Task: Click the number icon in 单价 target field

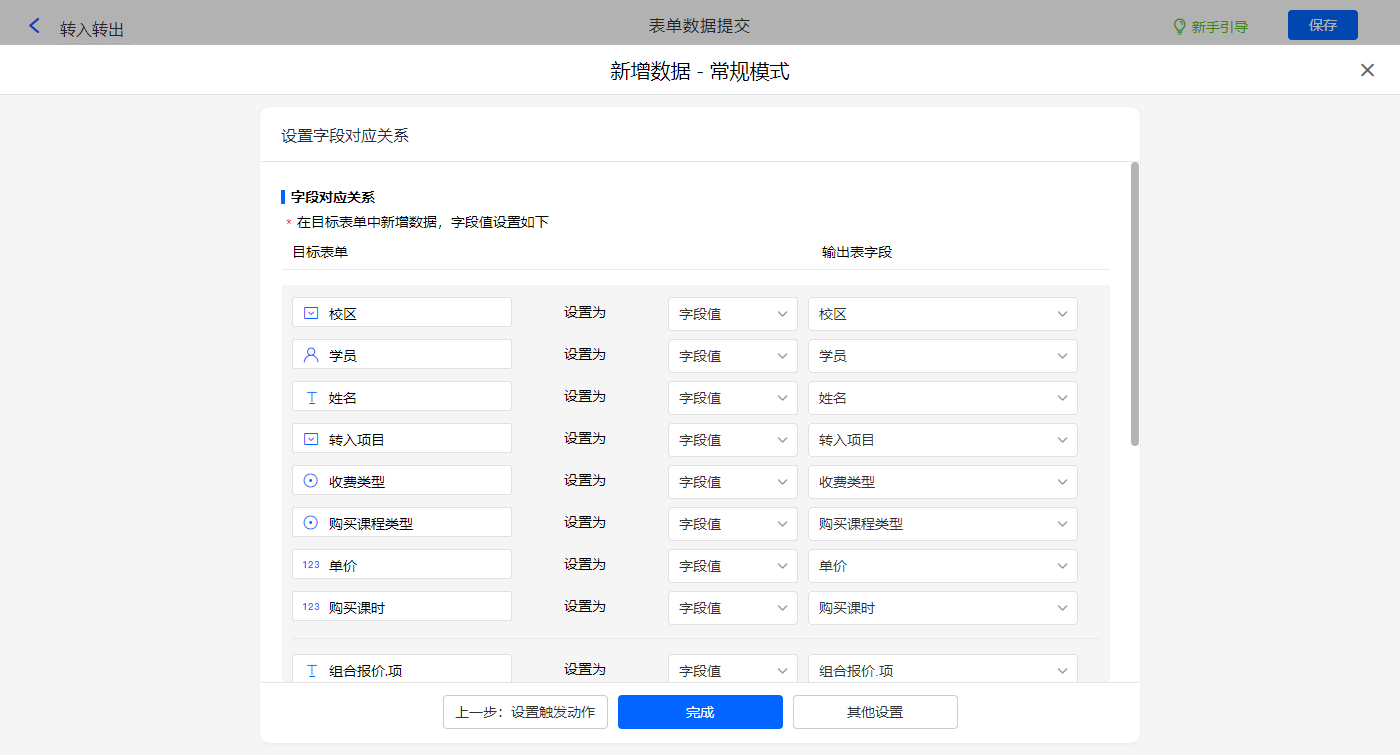Action: coord(311,565)
